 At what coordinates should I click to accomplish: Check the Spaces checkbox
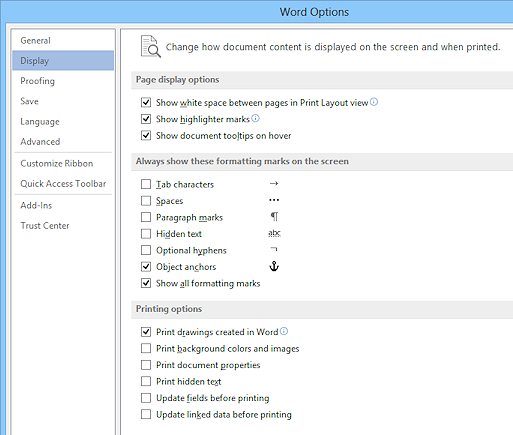coord(146,201)
